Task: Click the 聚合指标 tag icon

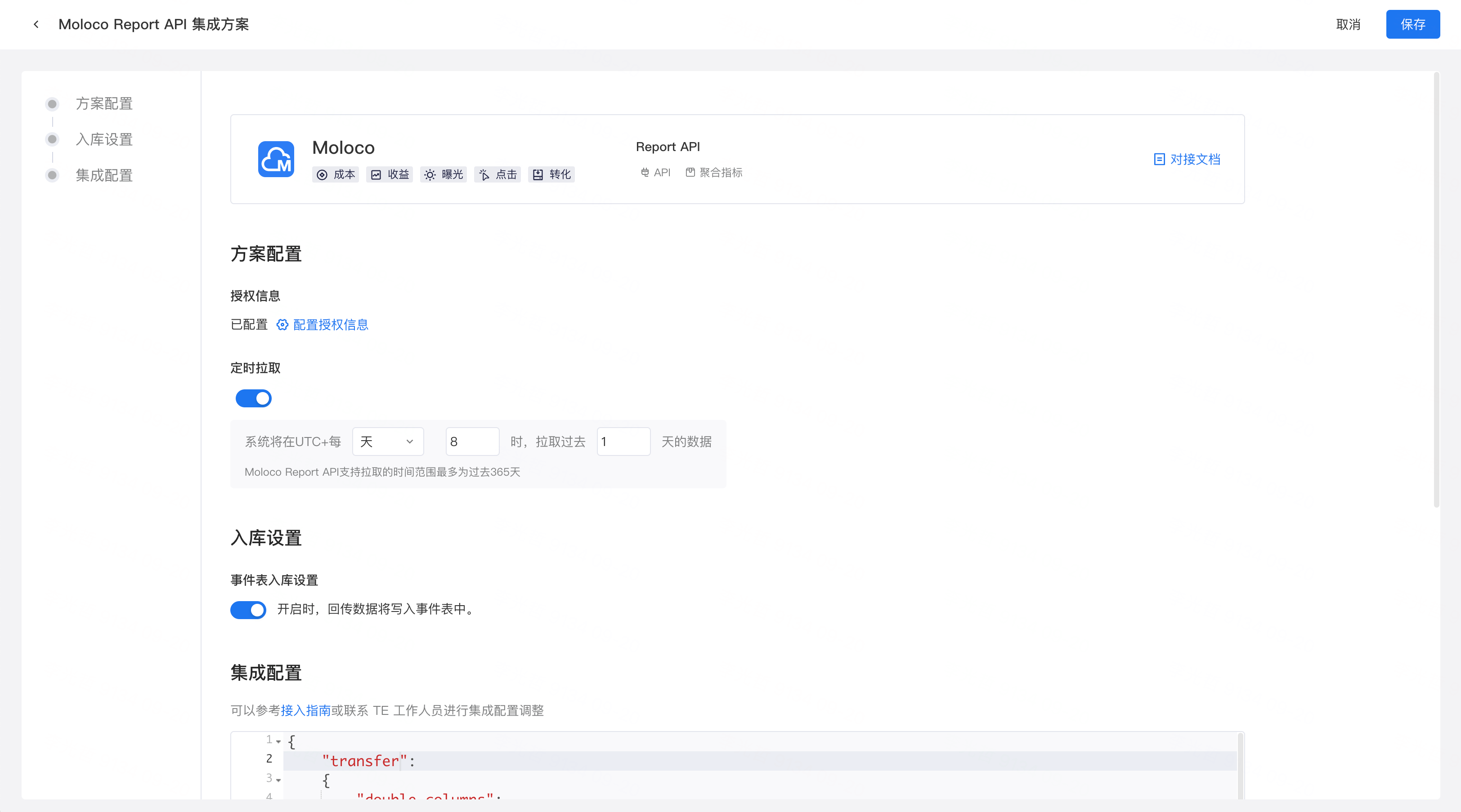Action: coord(690,172)
